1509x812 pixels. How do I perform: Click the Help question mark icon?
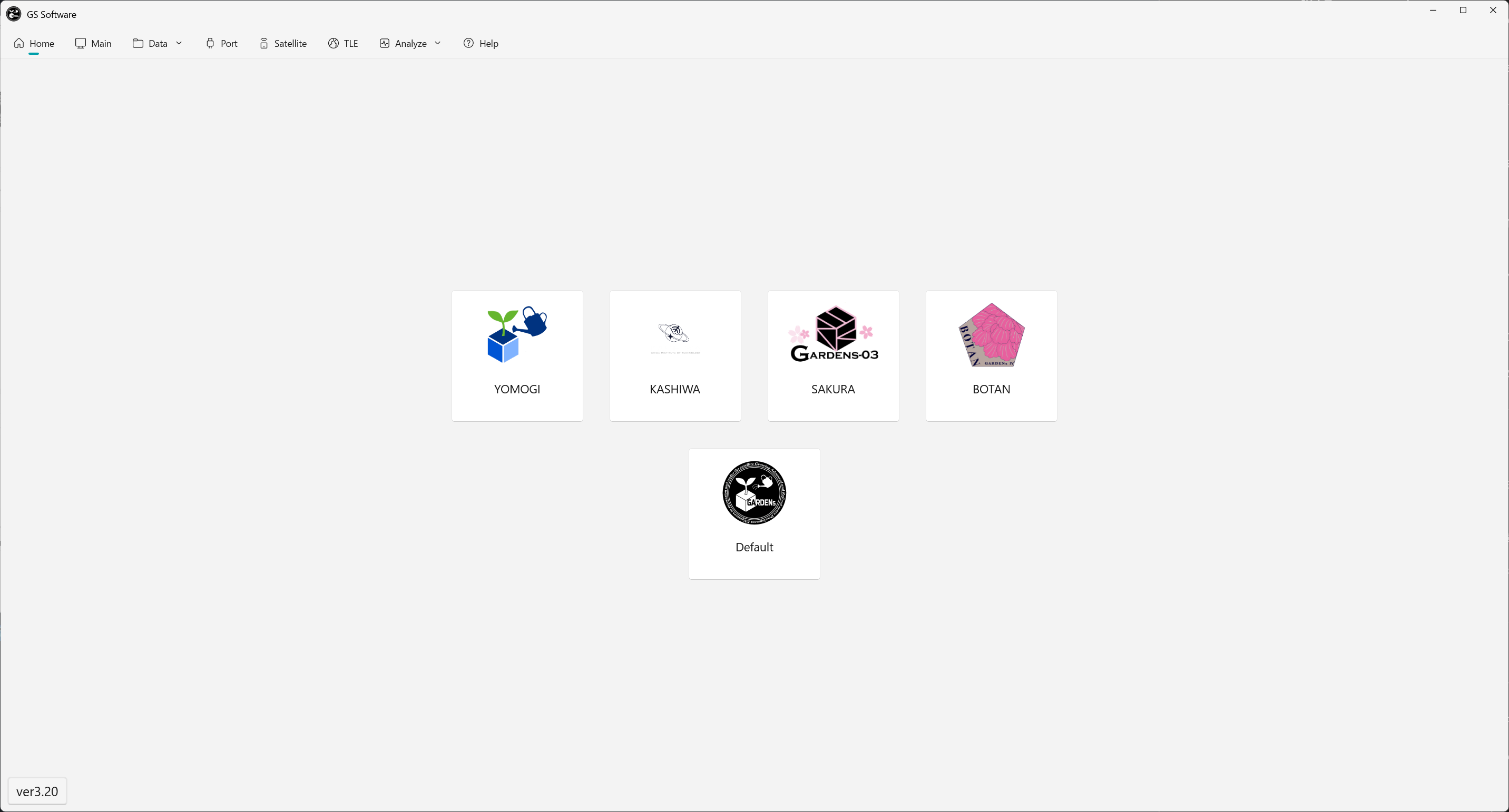pyautogui.click(x=468, y=43)
